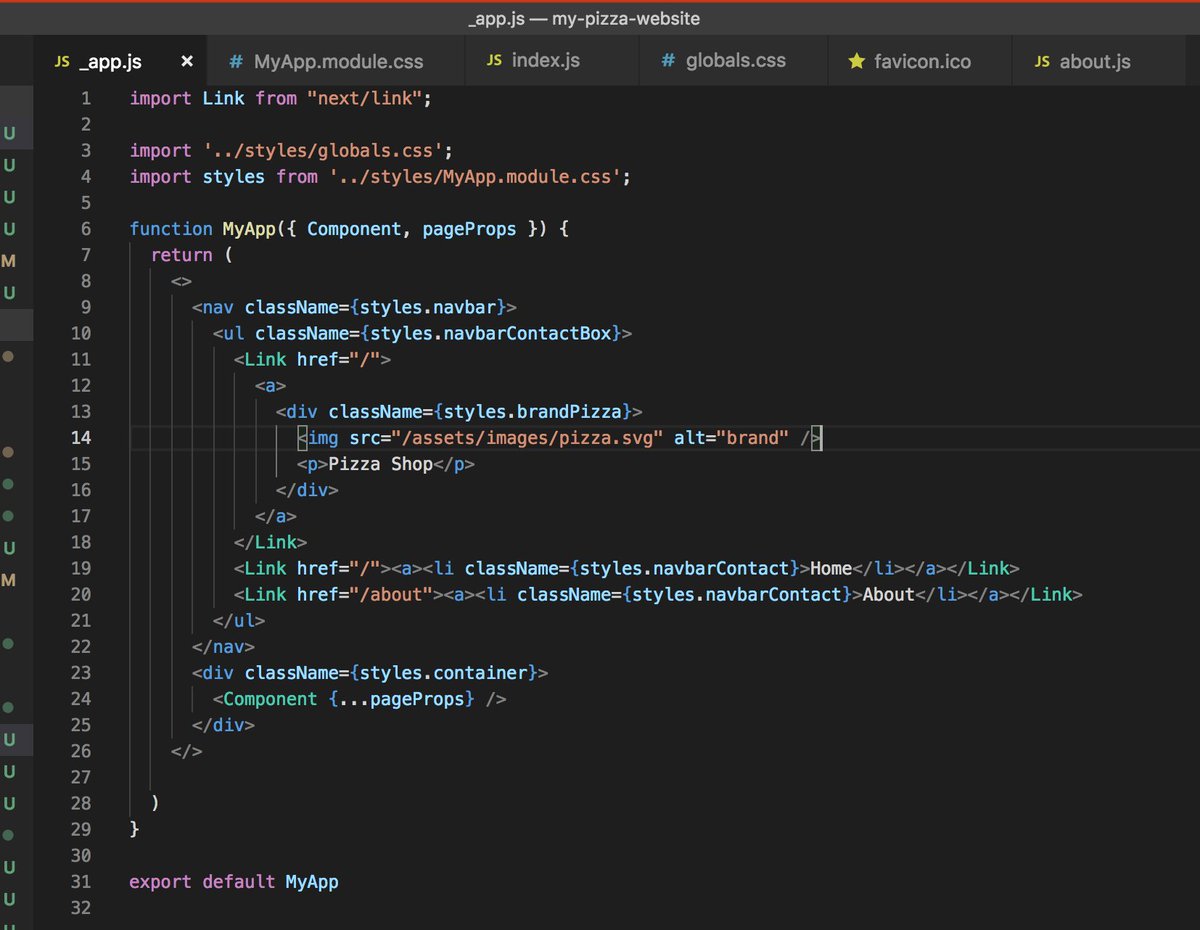
Task: Click the star icon on favicon.ico tab
Action: (856, 62)
